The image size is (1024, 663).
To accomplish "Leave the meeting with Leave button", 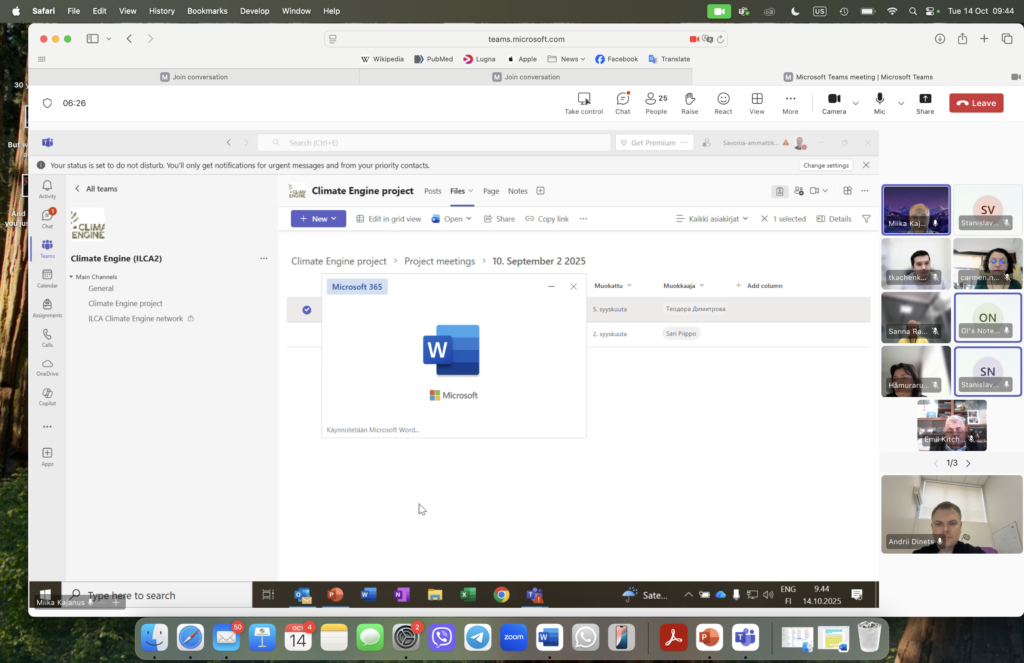I will tap(976, 103).
